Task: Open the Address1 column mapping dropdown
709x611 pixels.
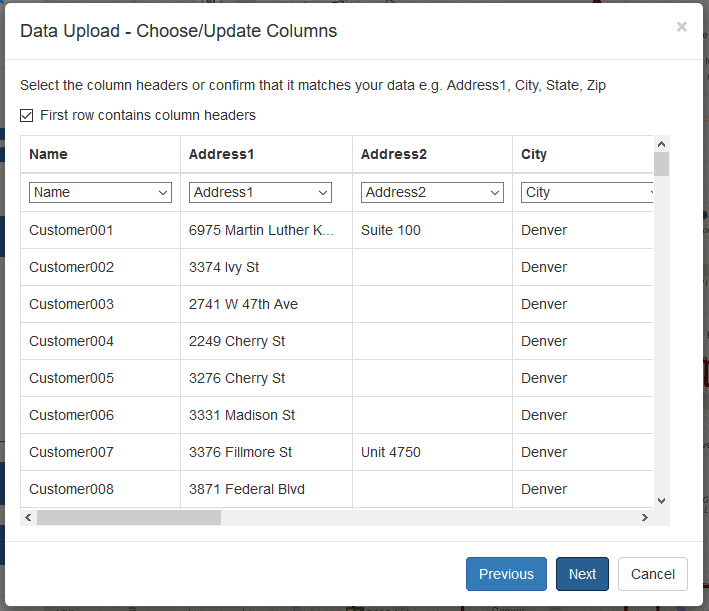Action: tap(260, 193)
